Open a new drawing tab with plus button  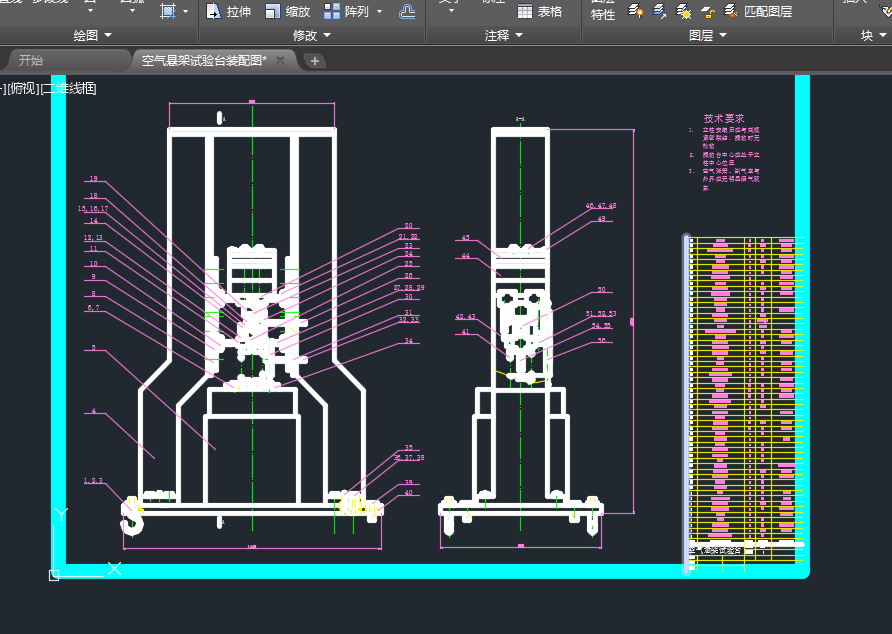tap(314, 61)
